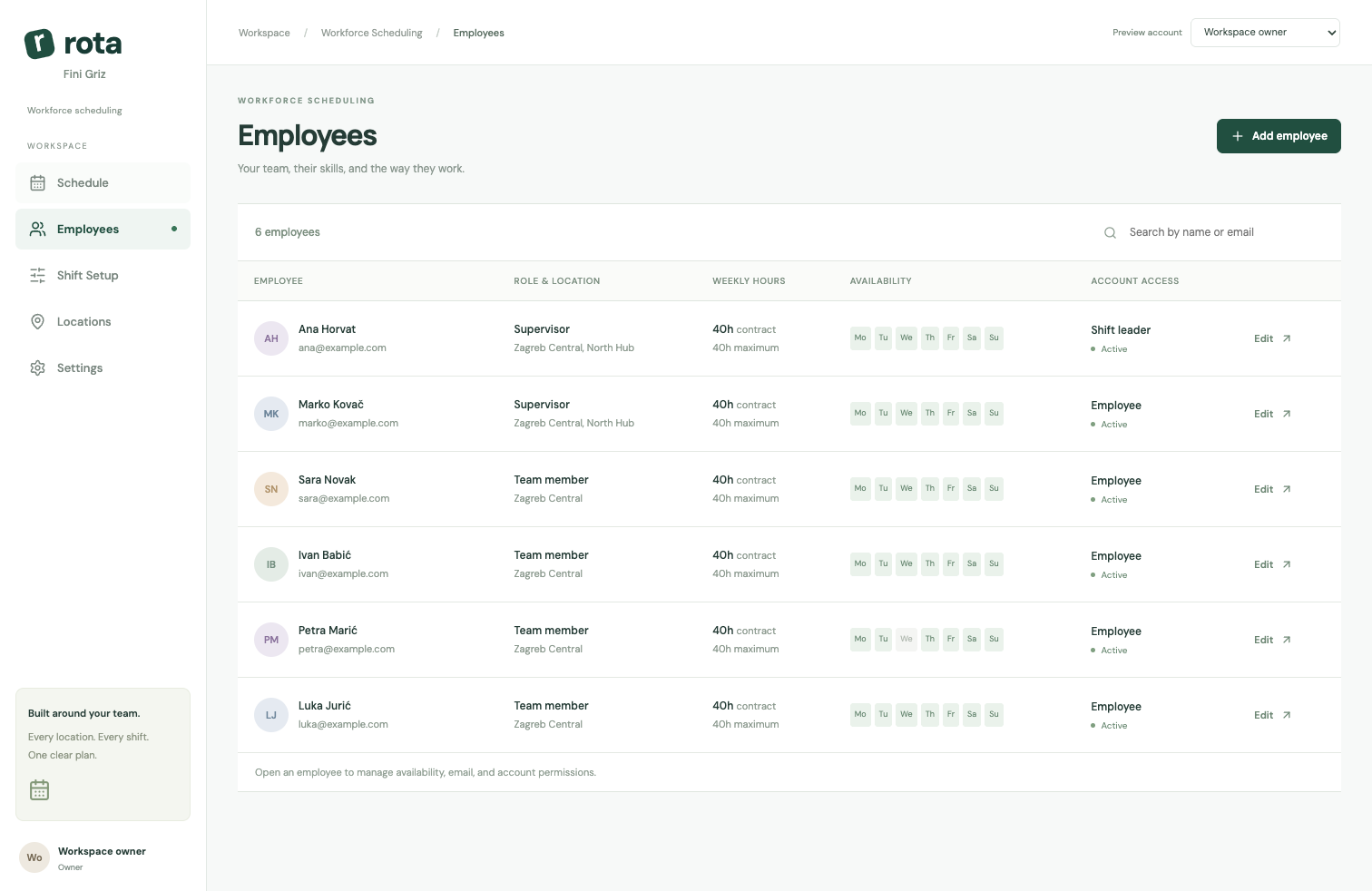Image resolution: width=1372 pixels, height=891 pixels.
Task: Click the AH avatar for Ana Horvat
Action: (x=271, y=338)
